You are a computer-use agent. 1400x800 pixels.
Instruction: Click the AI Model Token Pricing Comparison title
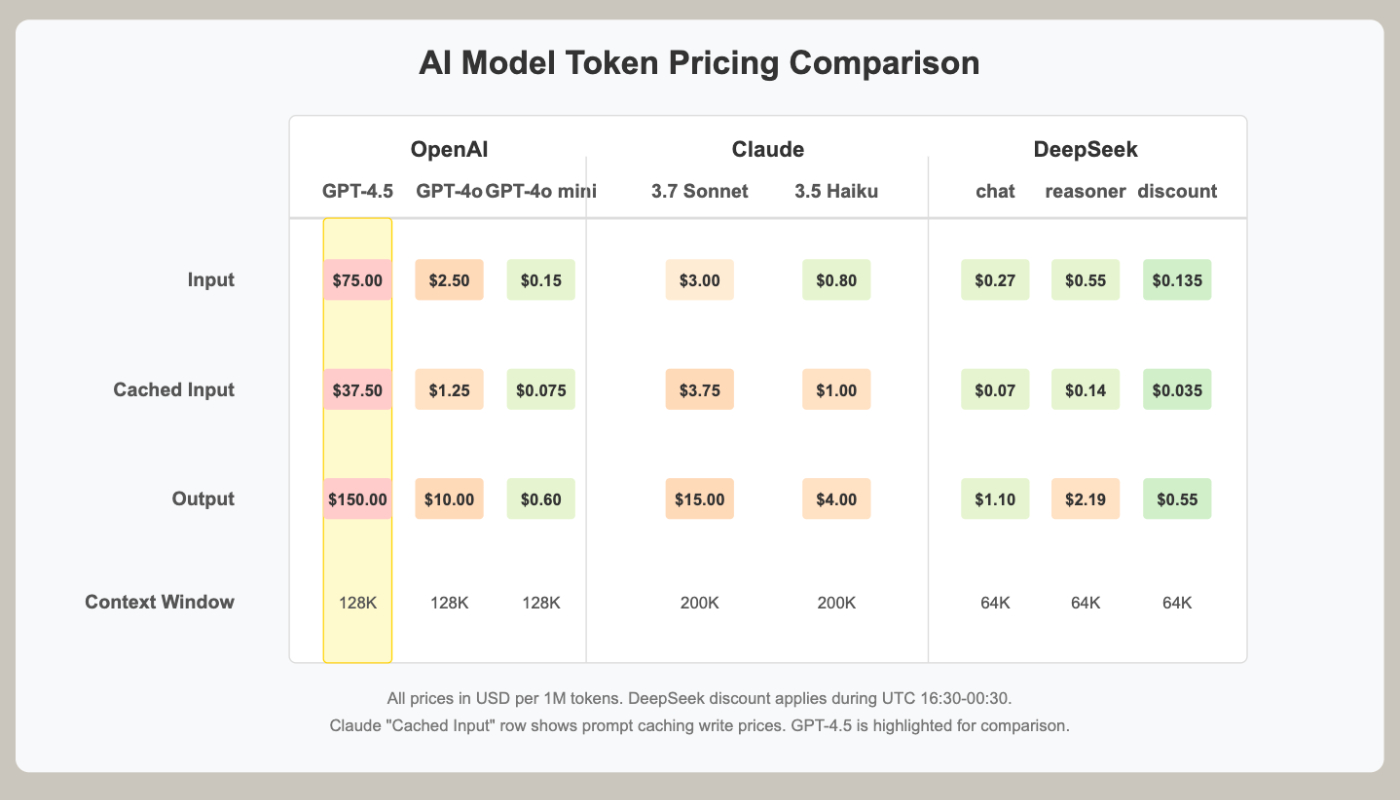click(x=699, y=63)
